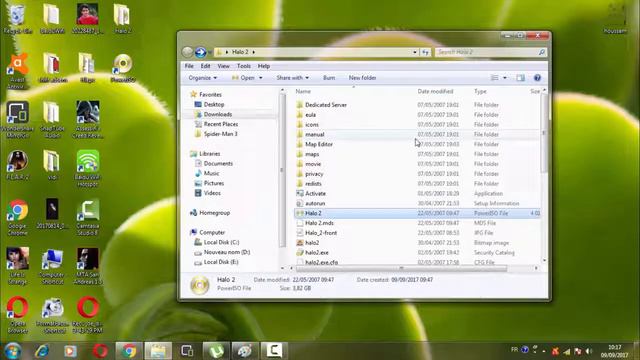The height and width of the screenshot is (360, 640).
Task: Show hidden system tray icons
Action: [544, 351]
